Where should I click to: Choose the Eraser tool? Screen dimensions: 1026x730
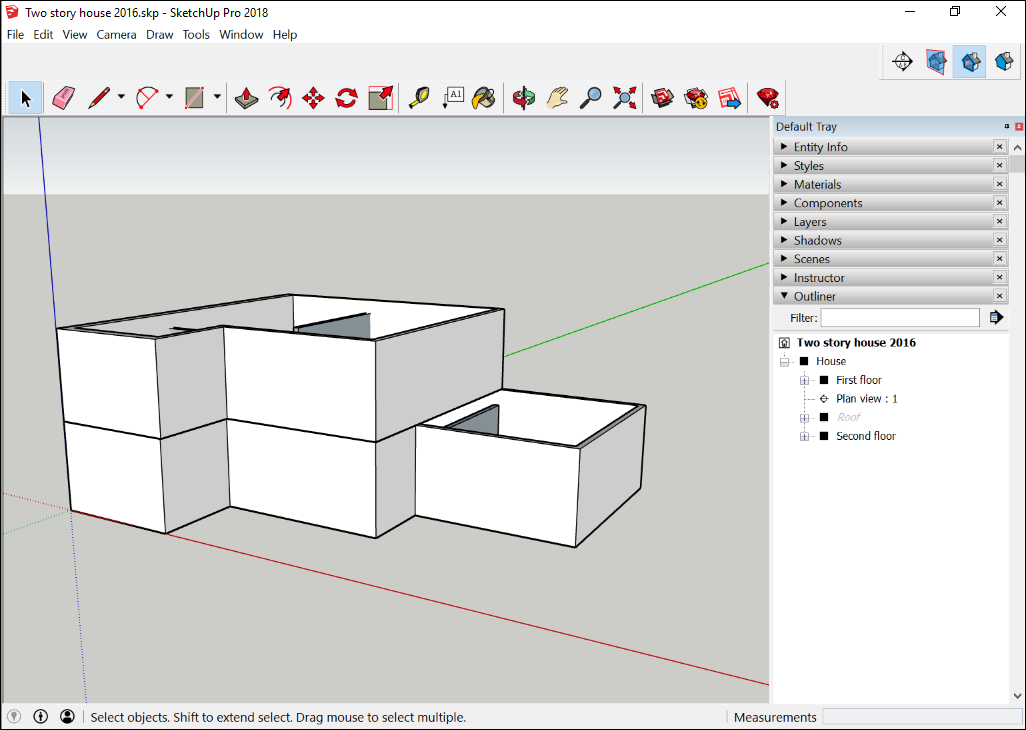63,98
